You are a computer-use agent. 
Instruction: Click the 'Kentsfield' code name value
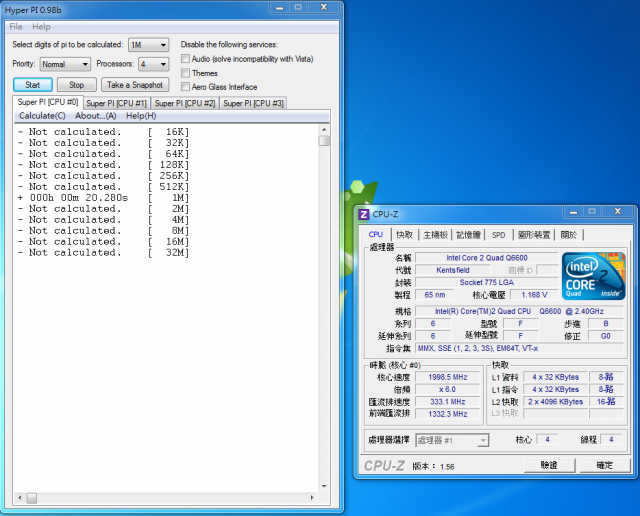[x=453, y=270]
